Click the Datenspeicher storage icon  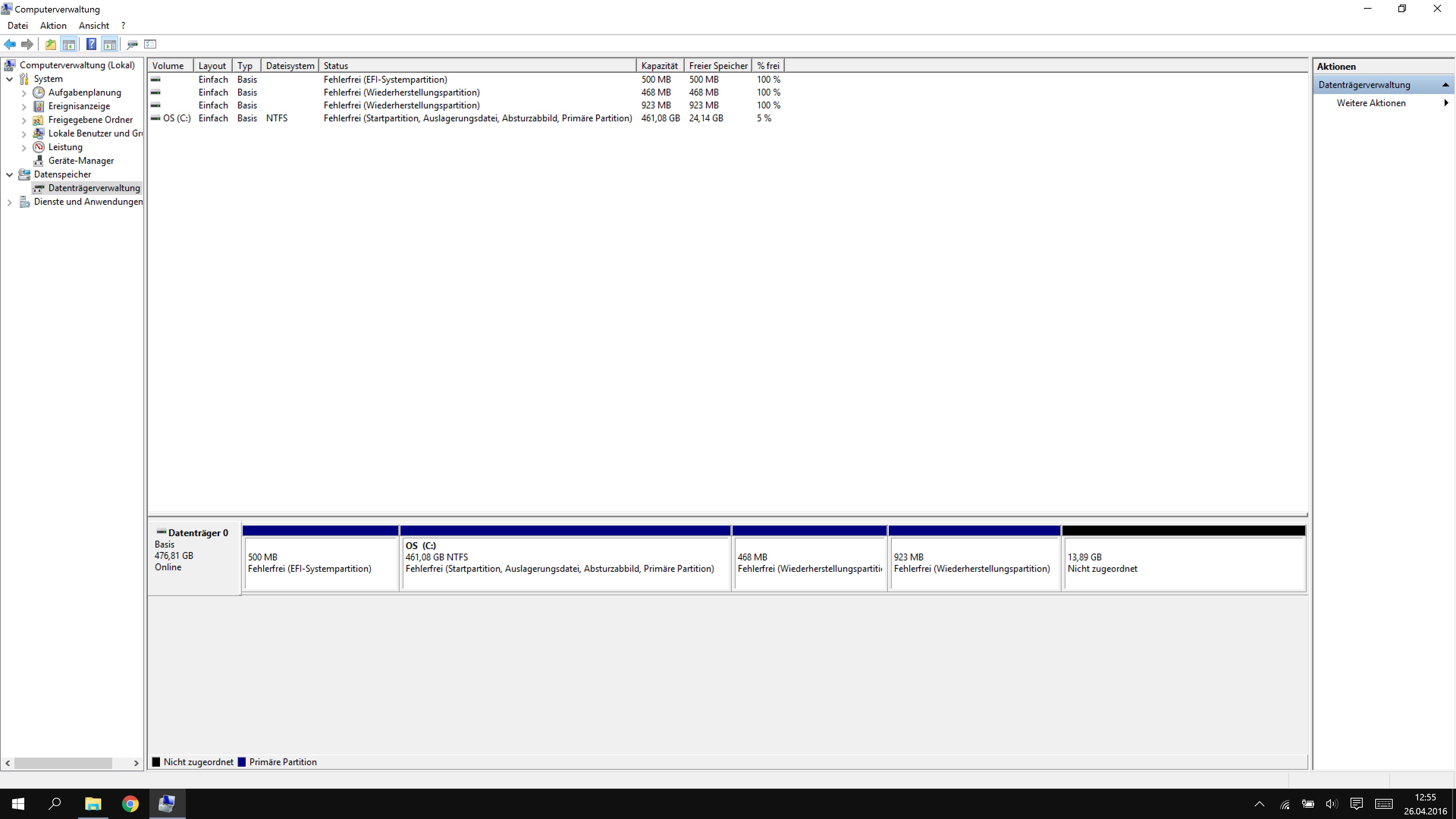pos(24,174)
